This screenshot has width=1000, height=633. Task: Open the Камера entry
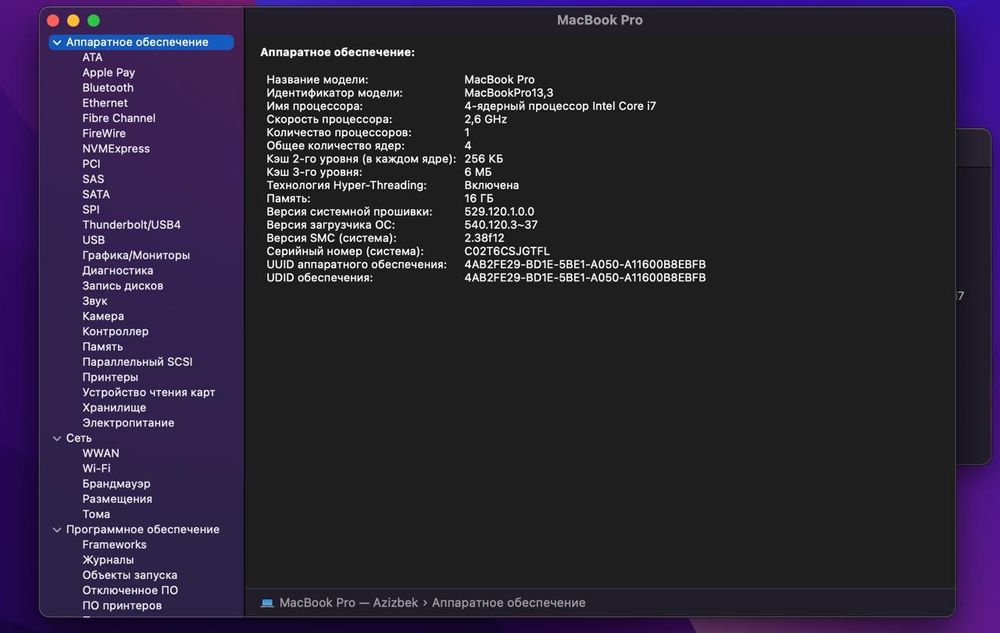tap(103, 317)
